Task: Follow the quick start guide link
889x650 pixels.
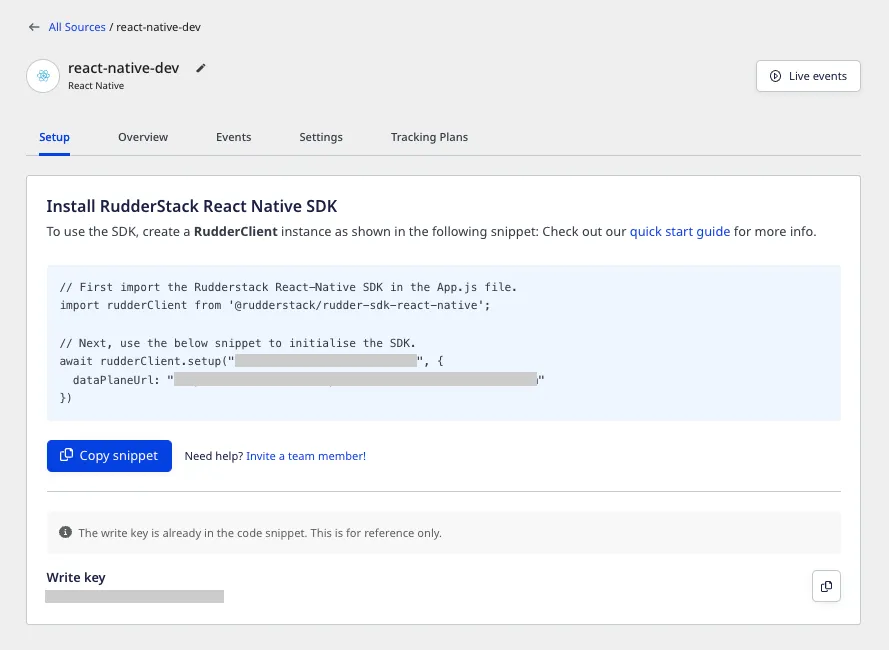Action: (x=680, y=231)
